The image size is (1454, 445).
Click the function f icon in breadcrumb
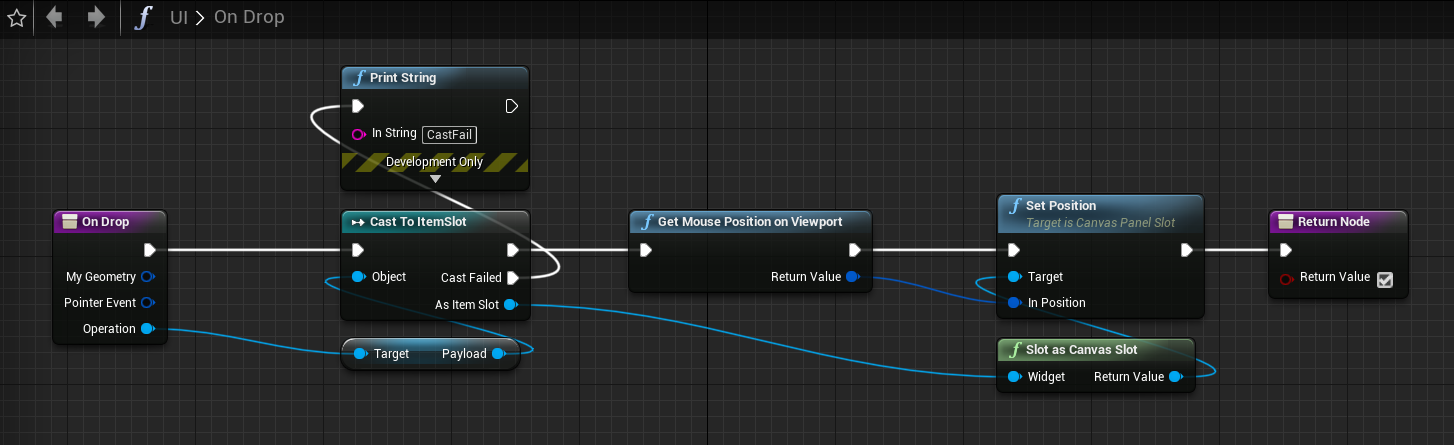(x=144, y=18)
